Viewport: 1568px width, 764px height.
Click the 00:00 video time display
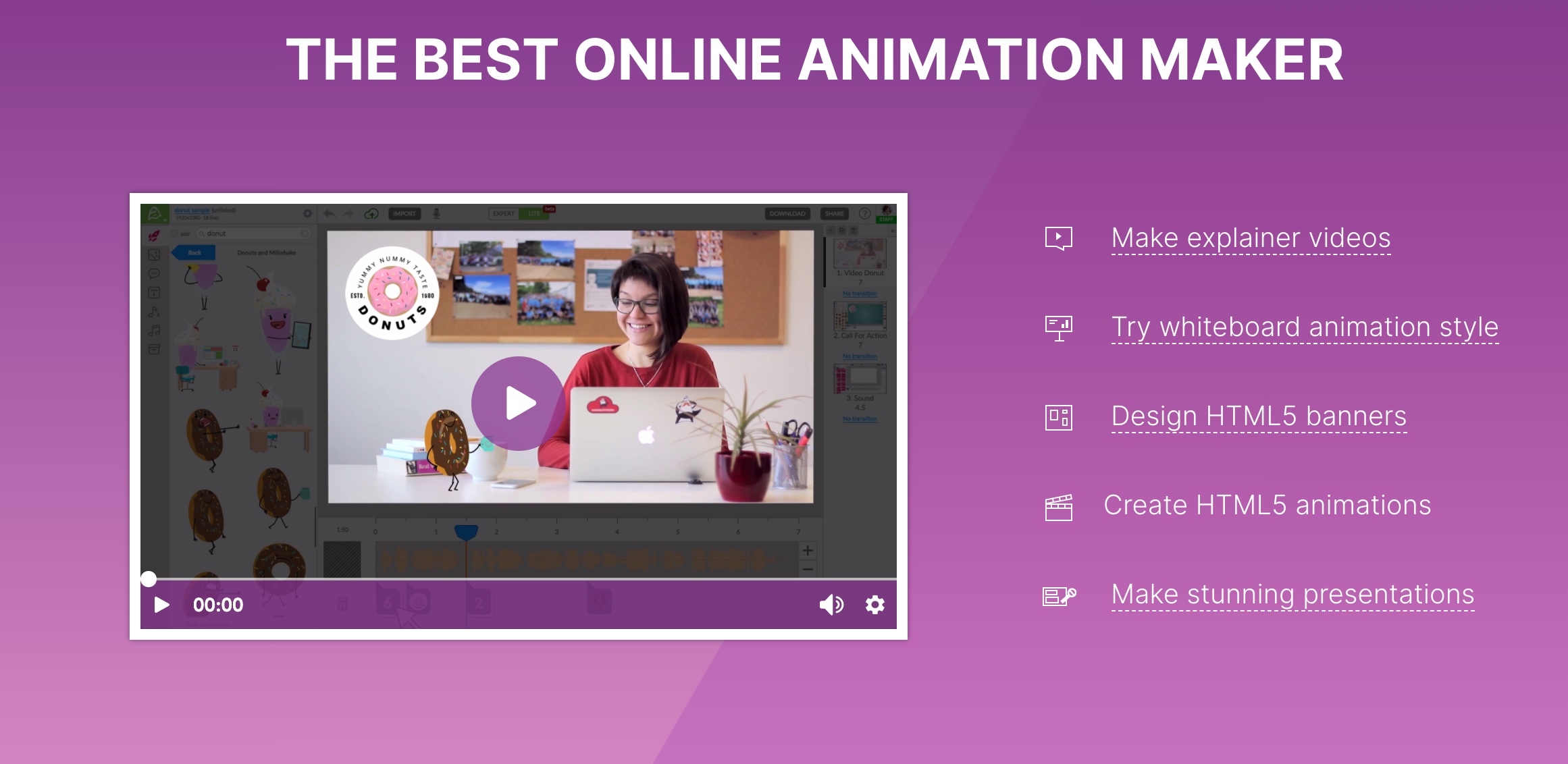pos(218,605)
